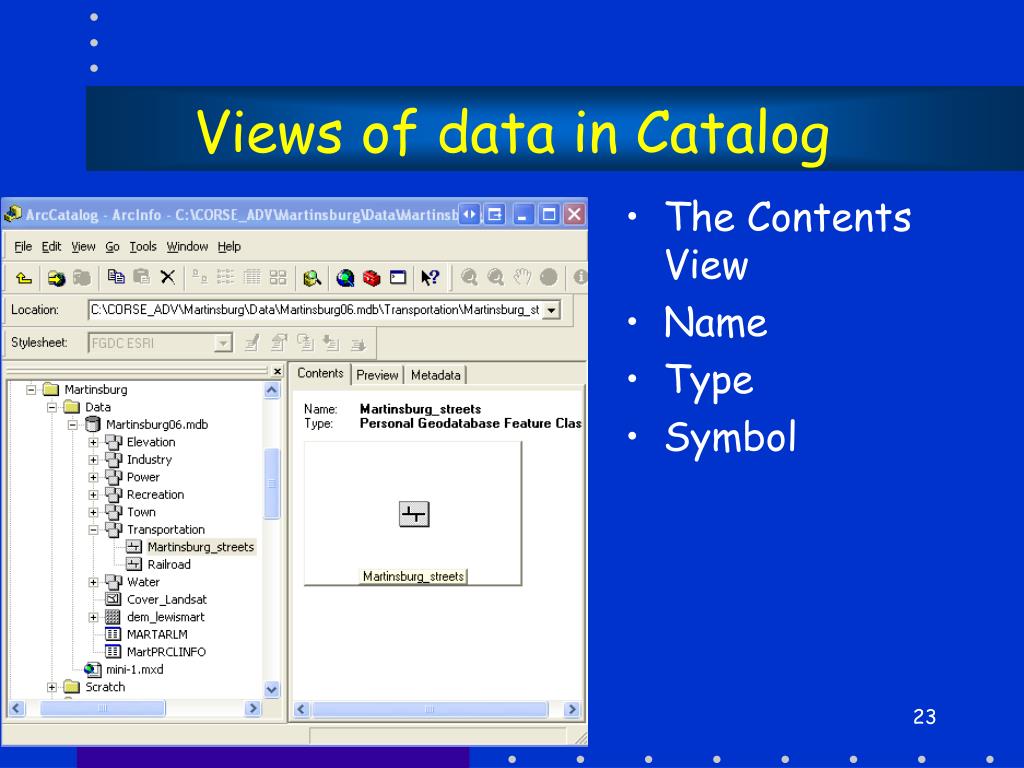Switch to Details view button
Image resolution: width=1024 pixels, height=768 pixels.
(x=252, y=278)
